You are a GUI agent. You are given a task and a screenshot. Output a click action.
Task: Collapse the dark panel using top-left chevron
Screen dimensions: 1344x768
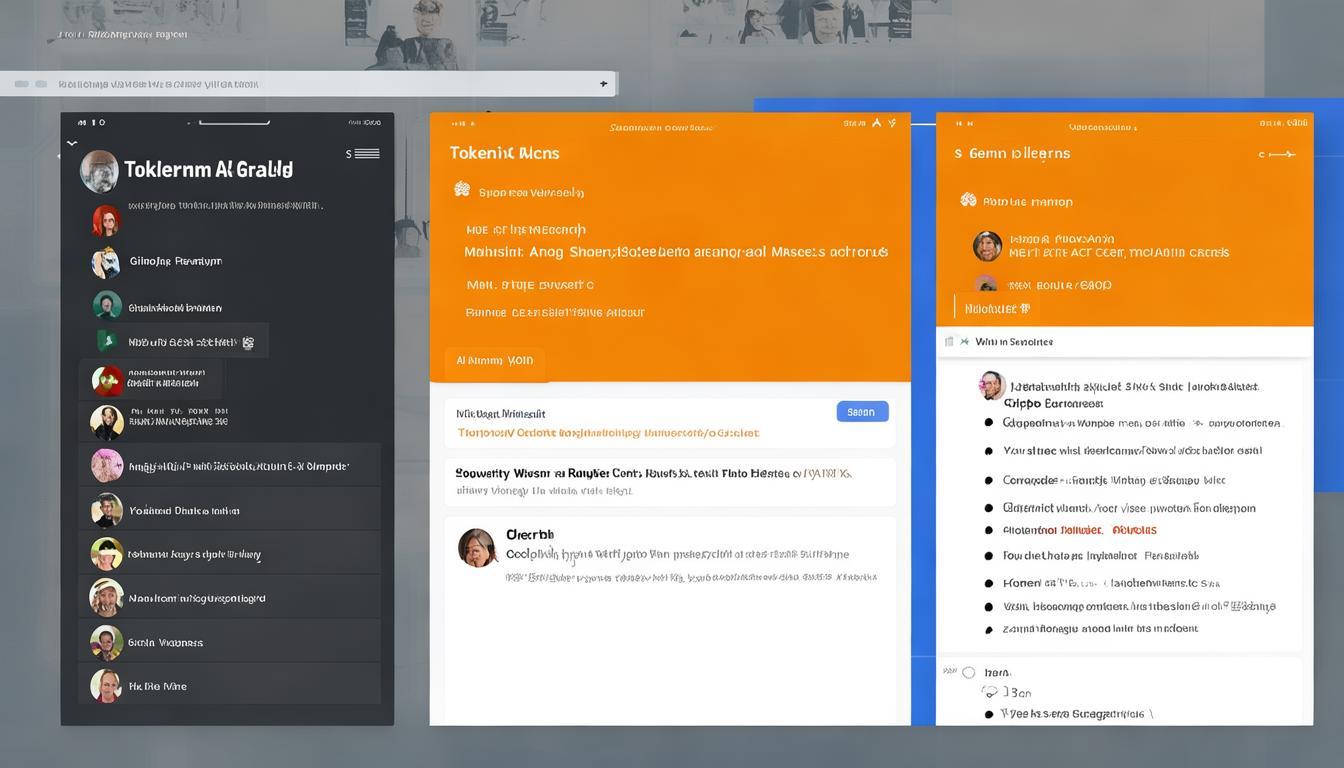(x=72, y=144)
